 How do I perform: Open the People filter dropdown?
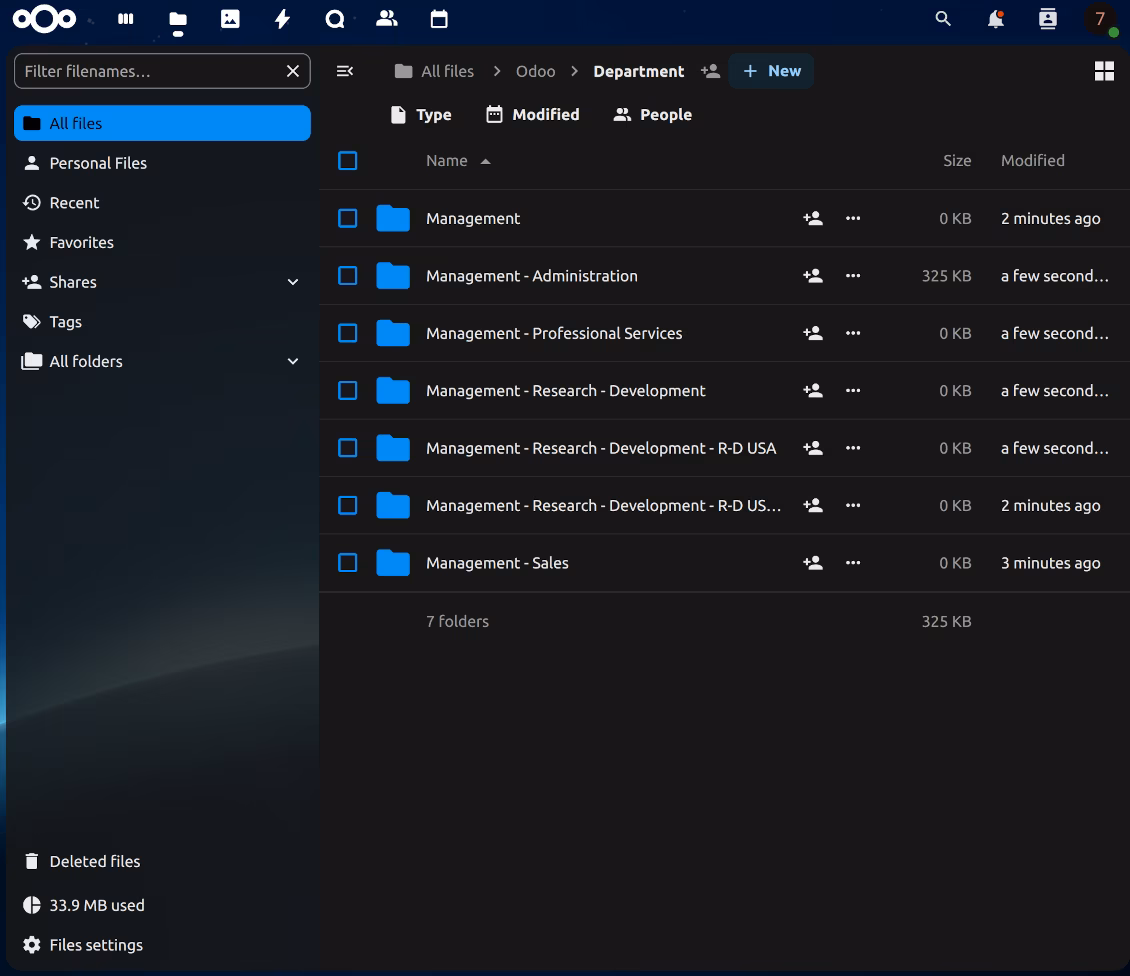point(652,115)
